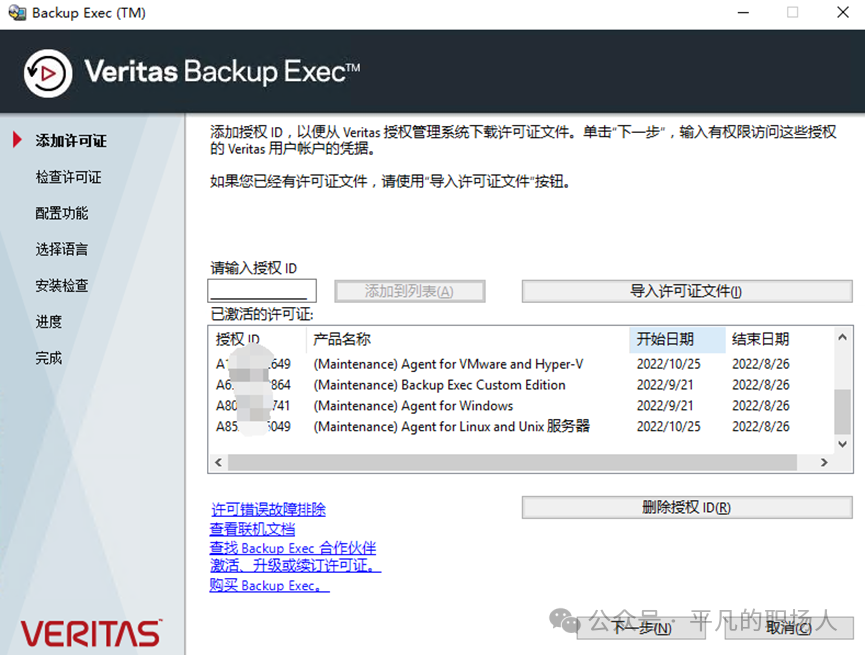Viewport: 865px width, 655px height.
Task: Click the horizontal scrollbar right arrow
Action: tap(823, 463)
